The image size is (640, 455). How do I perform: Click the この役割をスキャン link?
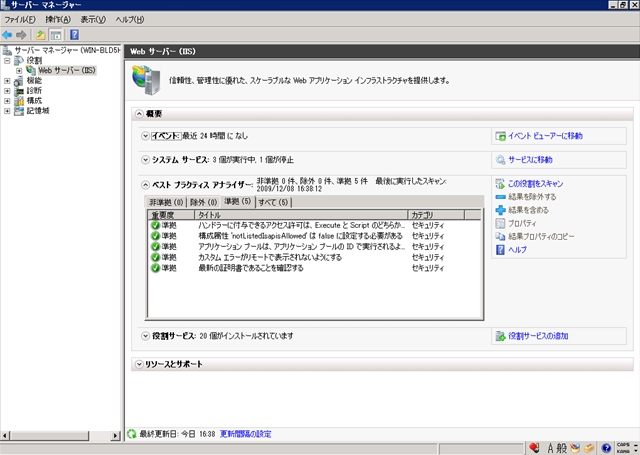pos(536,184)
